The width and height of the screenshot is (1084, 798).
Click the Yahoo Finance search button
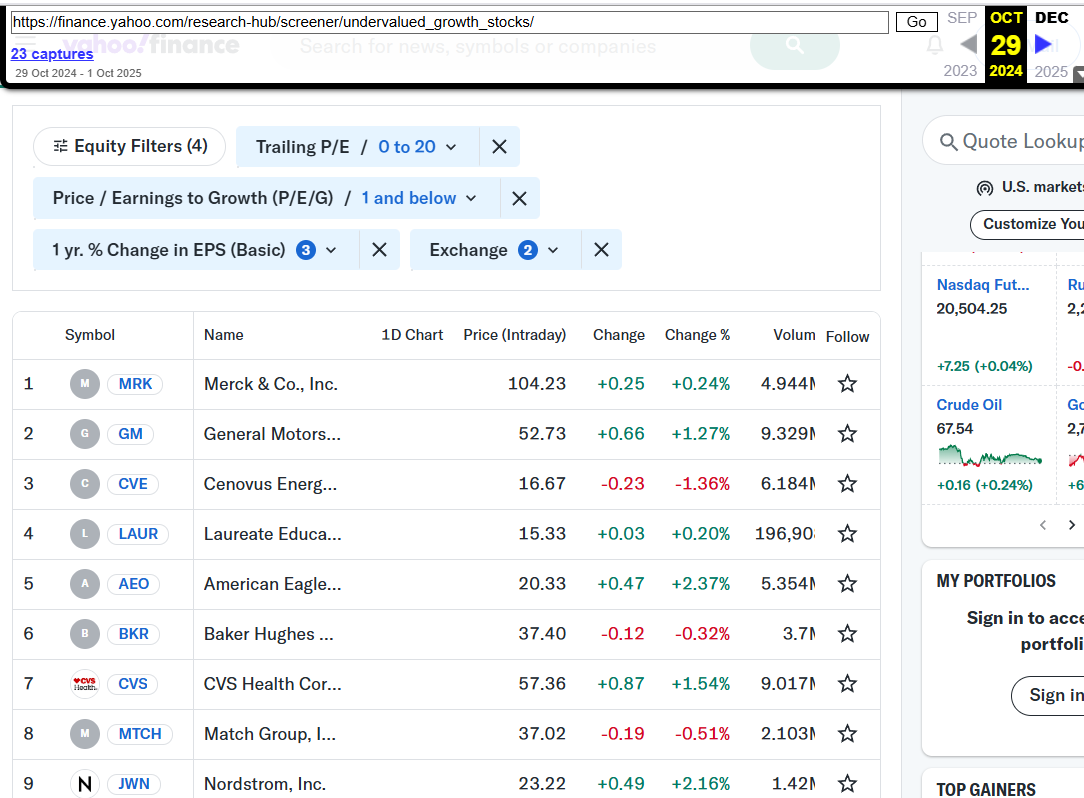point(795,46)
